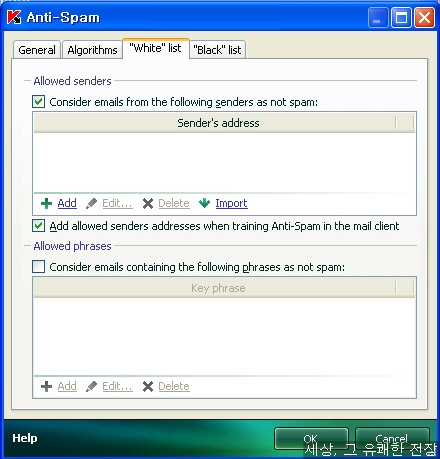This screenshot has width=440, height=459.
Task: Select the "White" list tab
Action: (156, 48)
